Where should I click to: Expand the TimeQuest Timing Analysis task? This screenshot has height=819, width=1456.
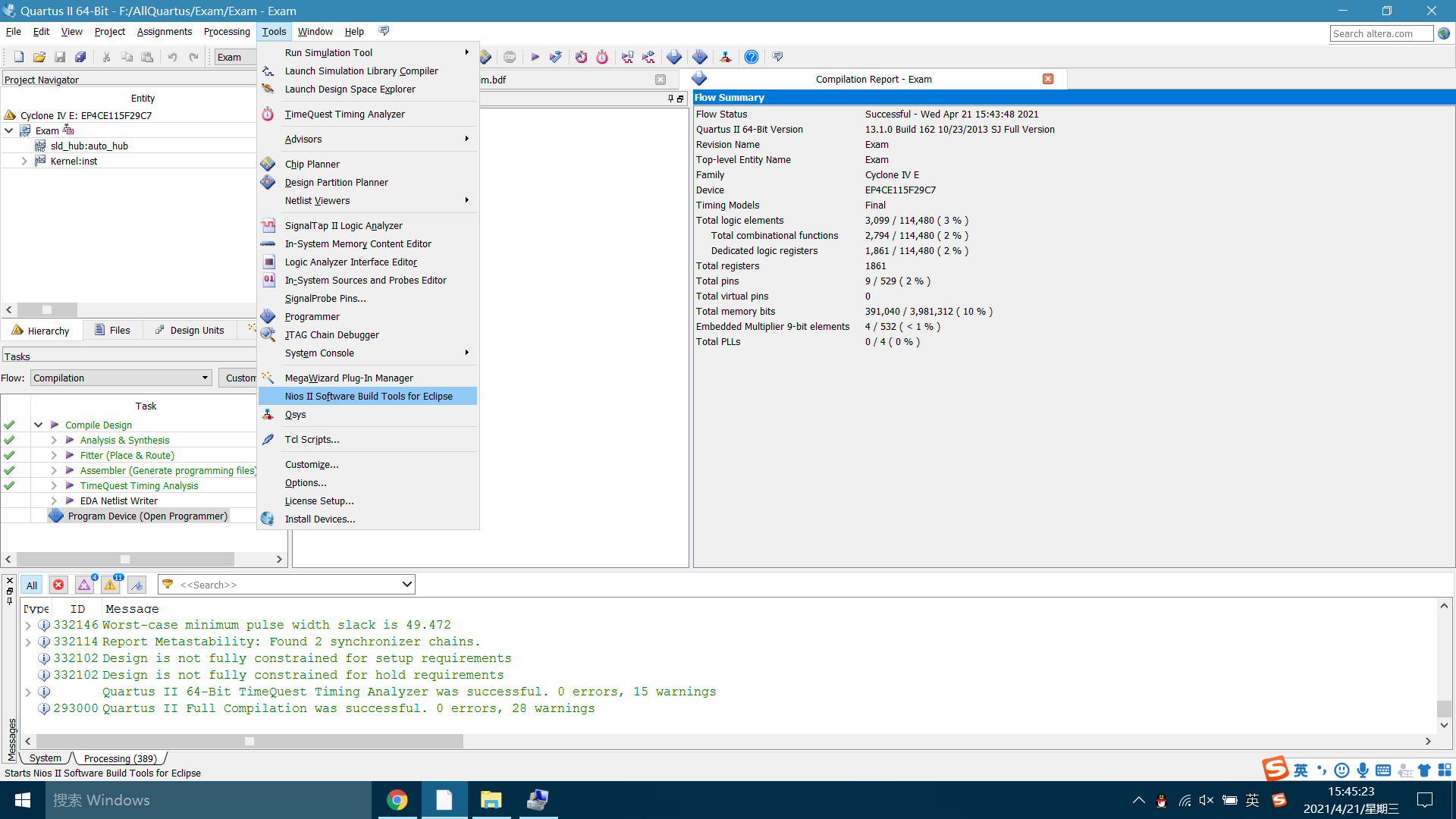[x=54, y=485]
